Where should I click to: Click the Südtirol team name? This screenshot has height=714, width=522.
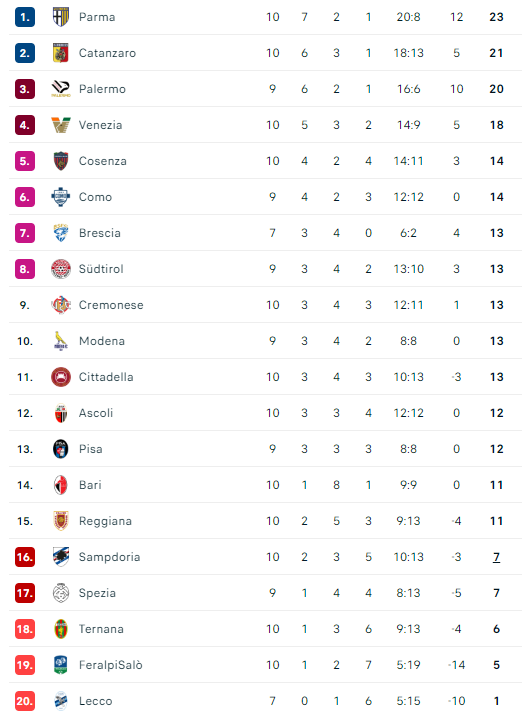[x=101, y=269]
